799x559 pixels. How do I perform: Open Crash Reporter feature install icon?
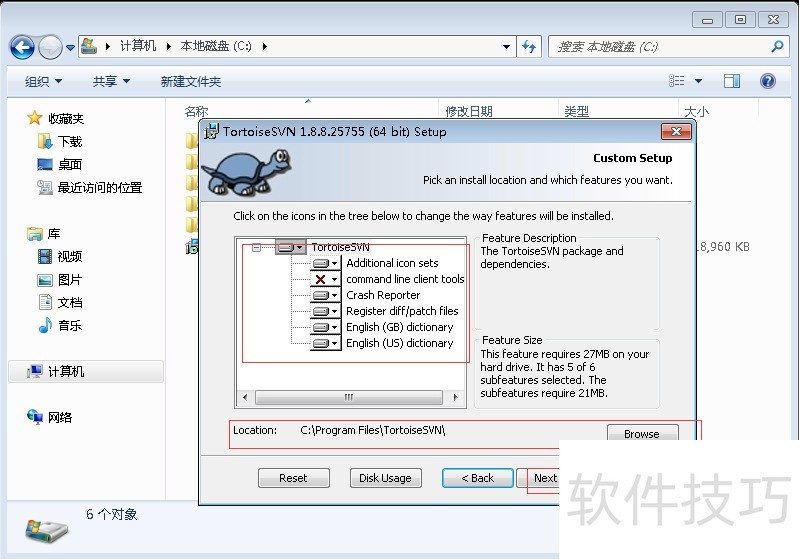tap(326, 295)
